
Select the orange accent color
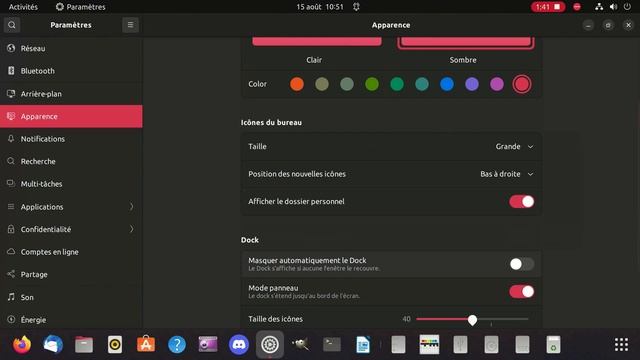coord(297,84)
